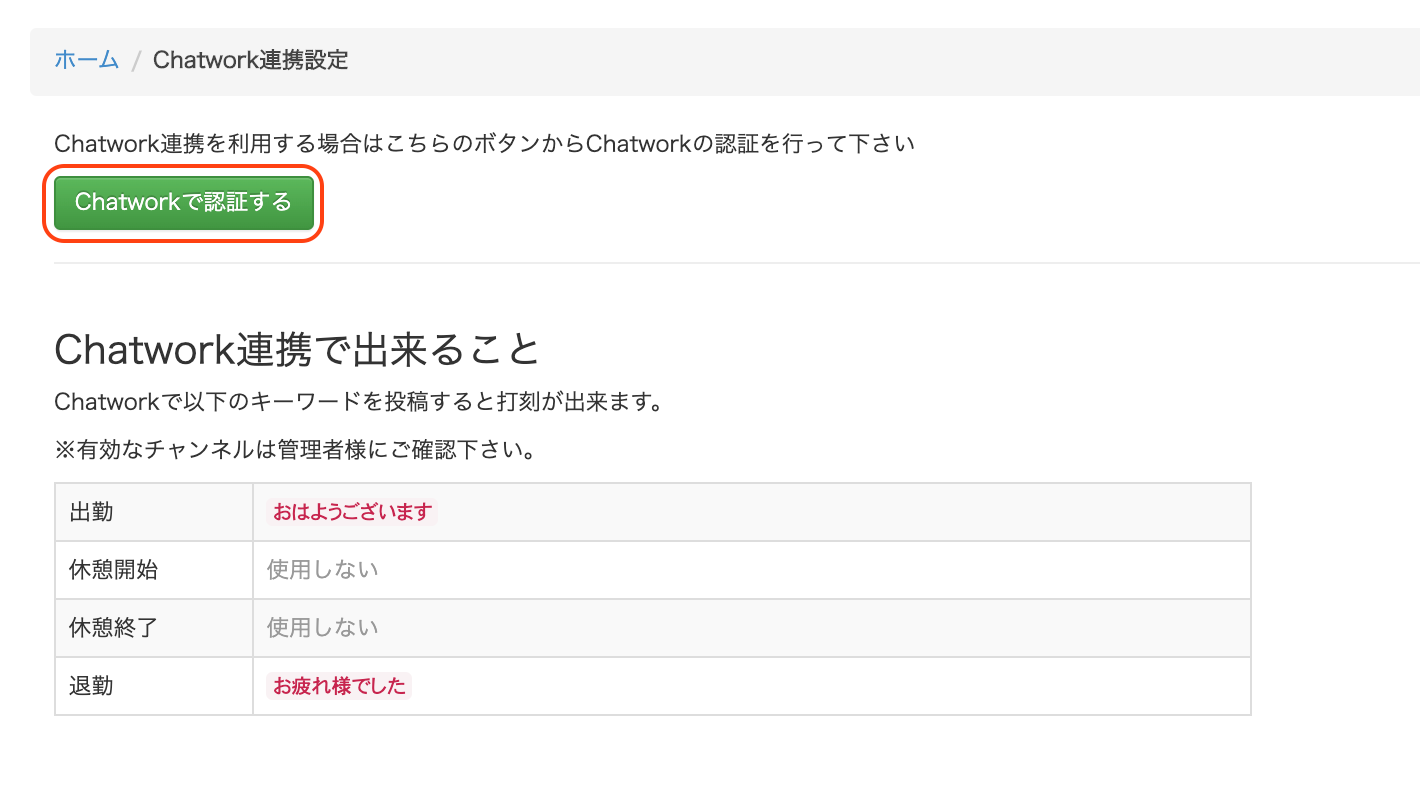Click empty area of the breadcrumb bar
The width and height of the screenshot is (1420, 796).
880,61
